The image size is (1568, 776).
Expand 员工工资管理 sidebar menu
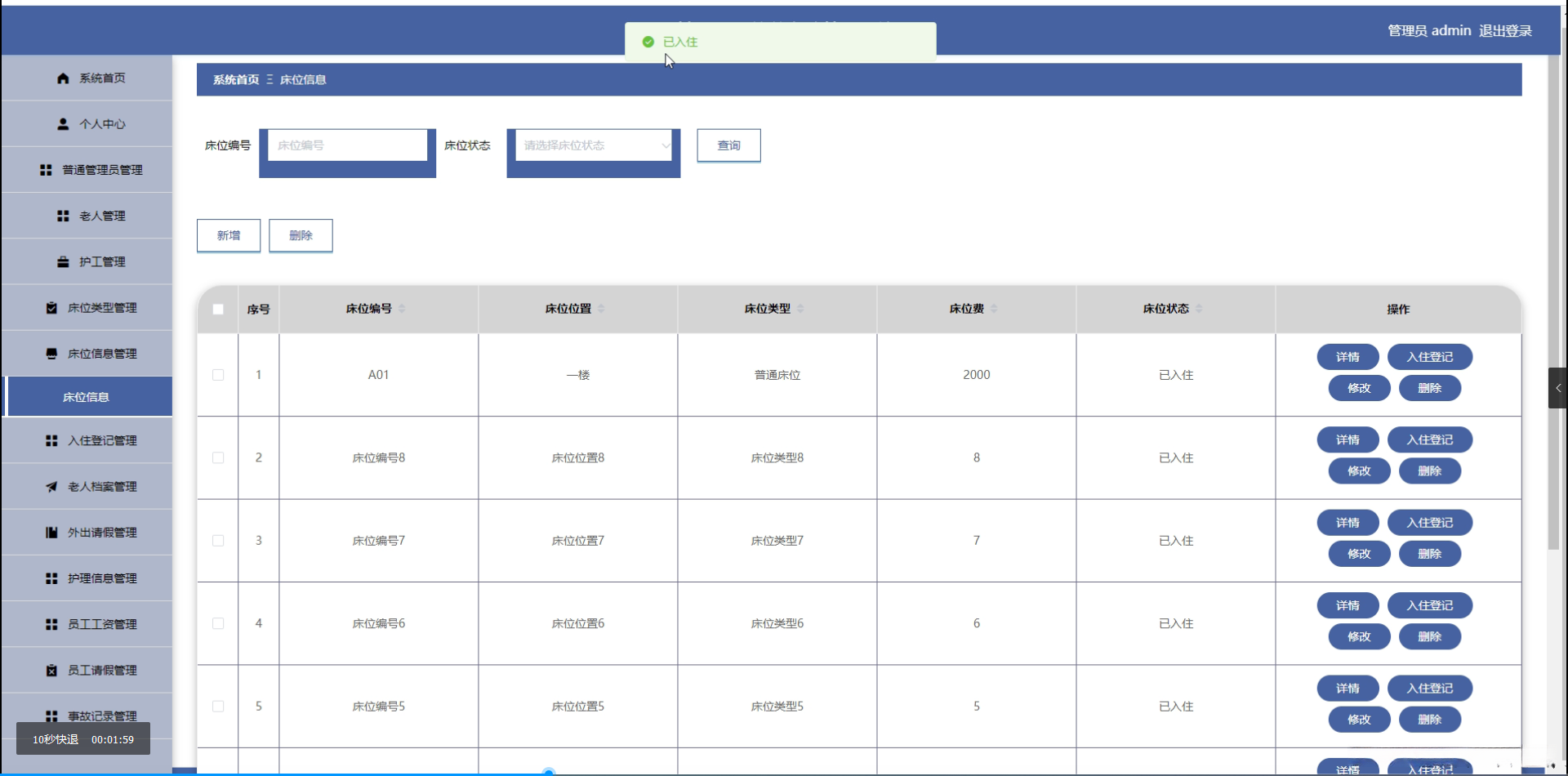point(87,624)
